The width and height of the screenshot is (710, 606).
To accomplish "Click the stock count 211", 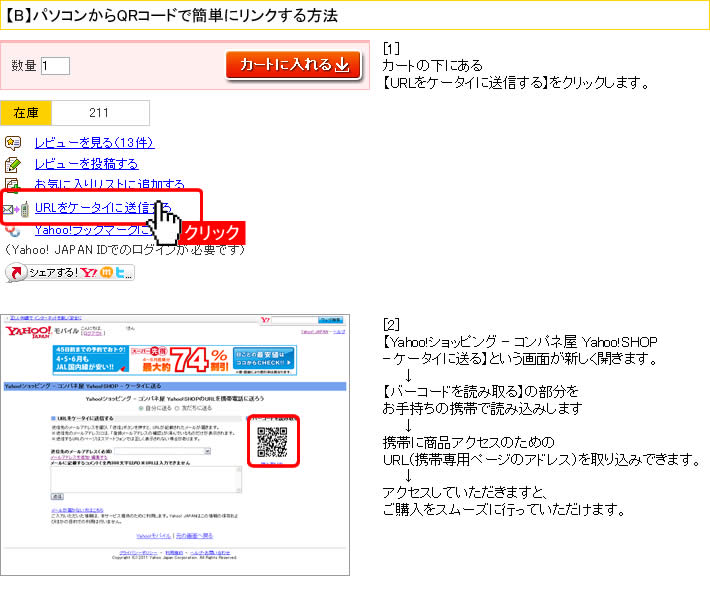I will point(99,113).
